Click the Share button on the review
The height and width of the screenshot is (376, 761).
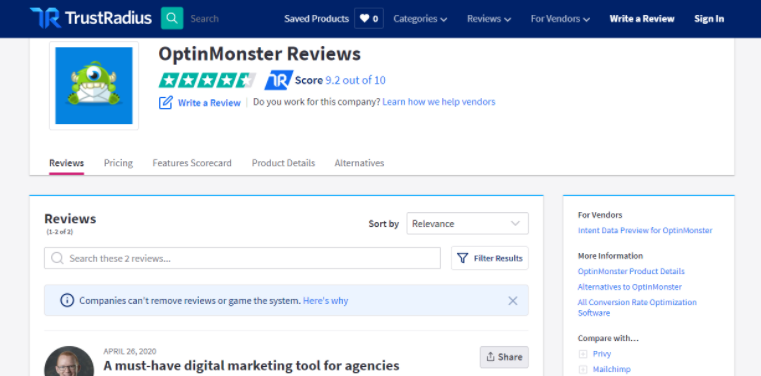[504, 357]
